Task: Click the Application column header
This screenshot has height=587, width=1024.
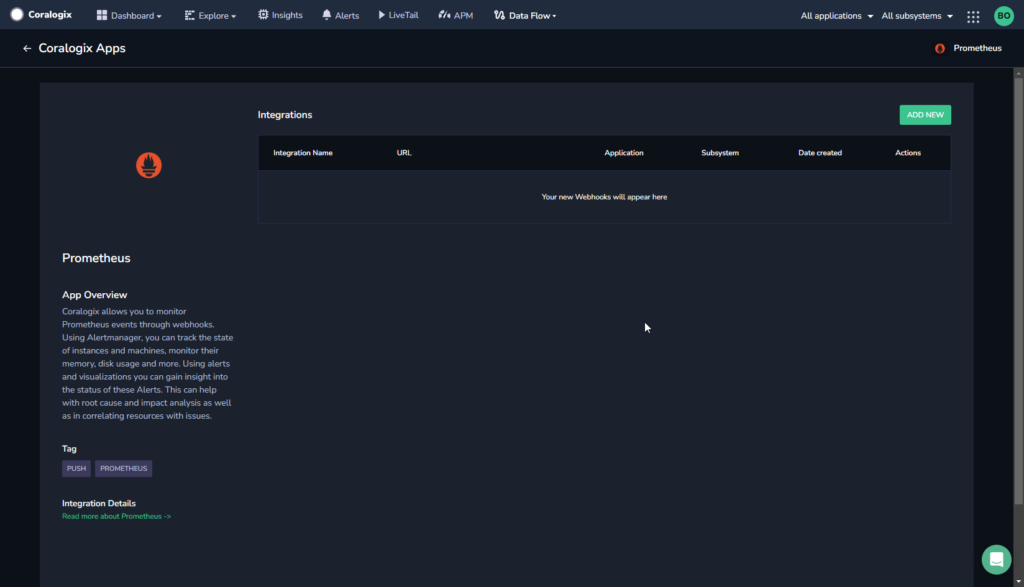Action: tap(624, 153)
